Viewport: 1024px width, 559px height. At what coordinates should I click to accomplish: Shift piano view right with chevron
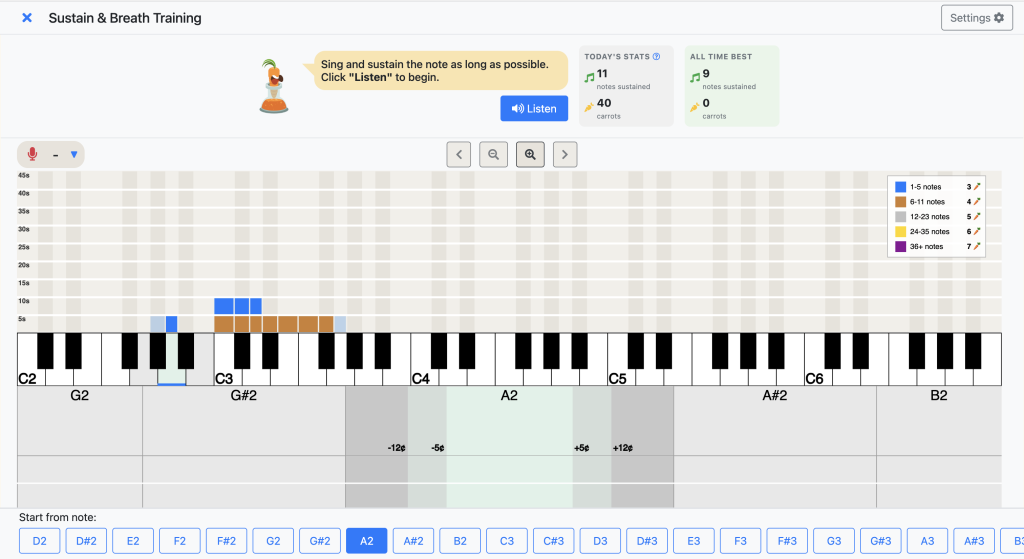(565, 155)
